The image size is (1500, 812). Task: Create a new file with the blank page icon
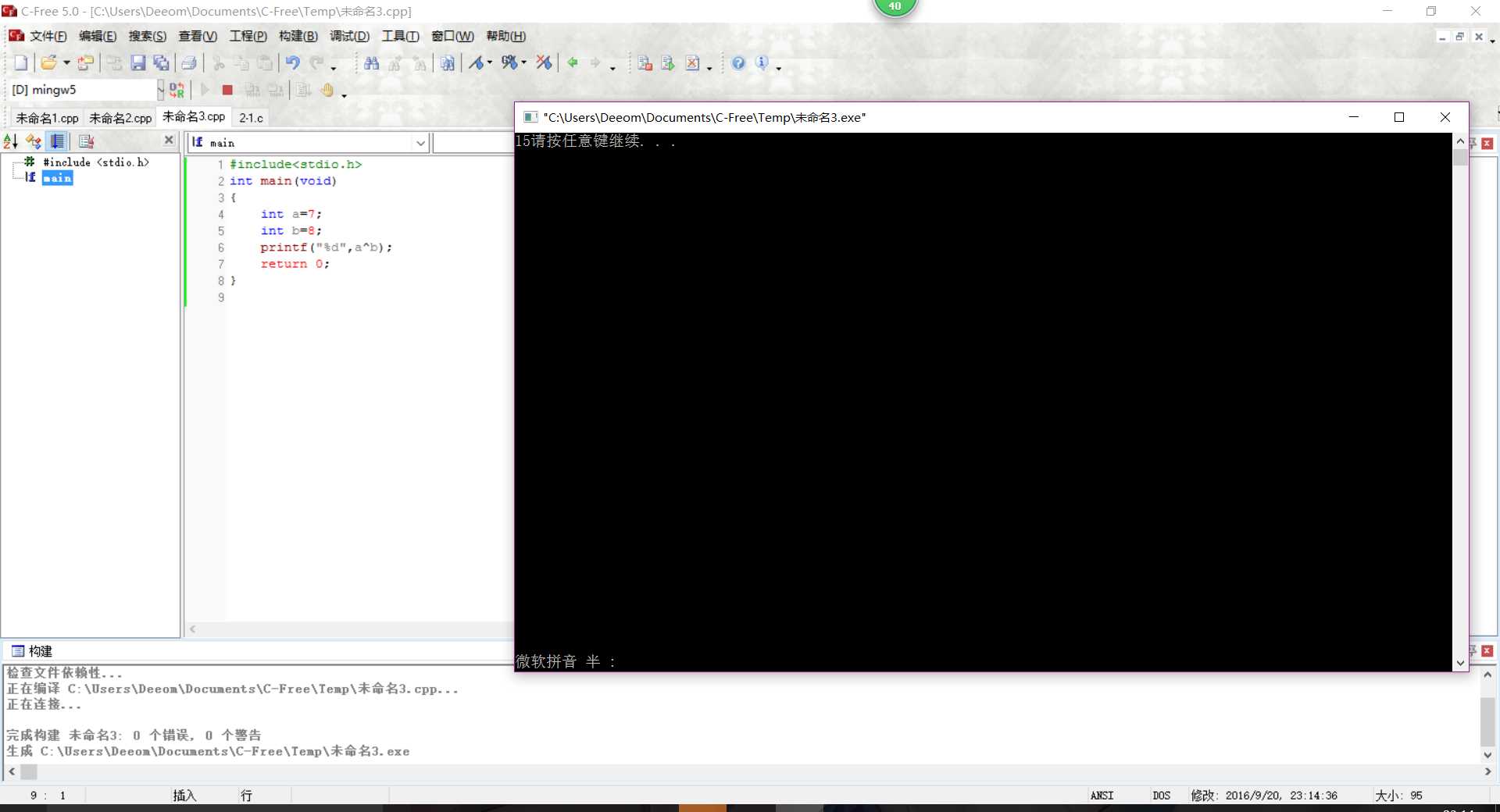[21, 63]
